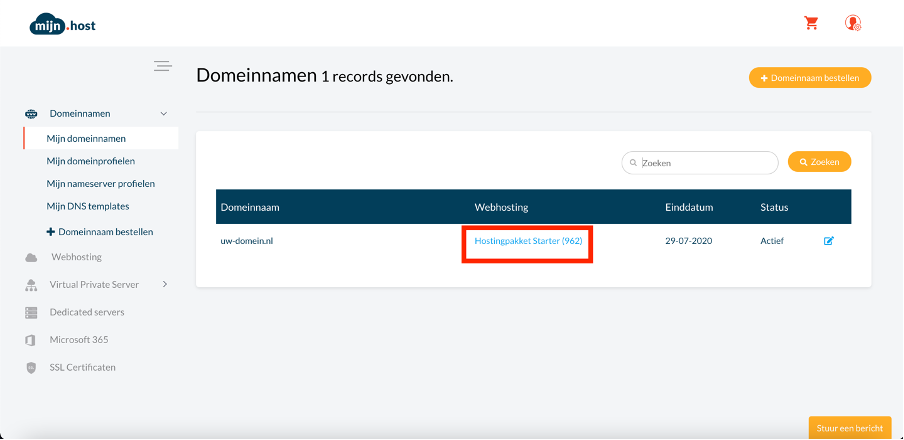The image size is (904, 440).
Task: Open Stuur een bericht chat button
Action: [850, 428]
